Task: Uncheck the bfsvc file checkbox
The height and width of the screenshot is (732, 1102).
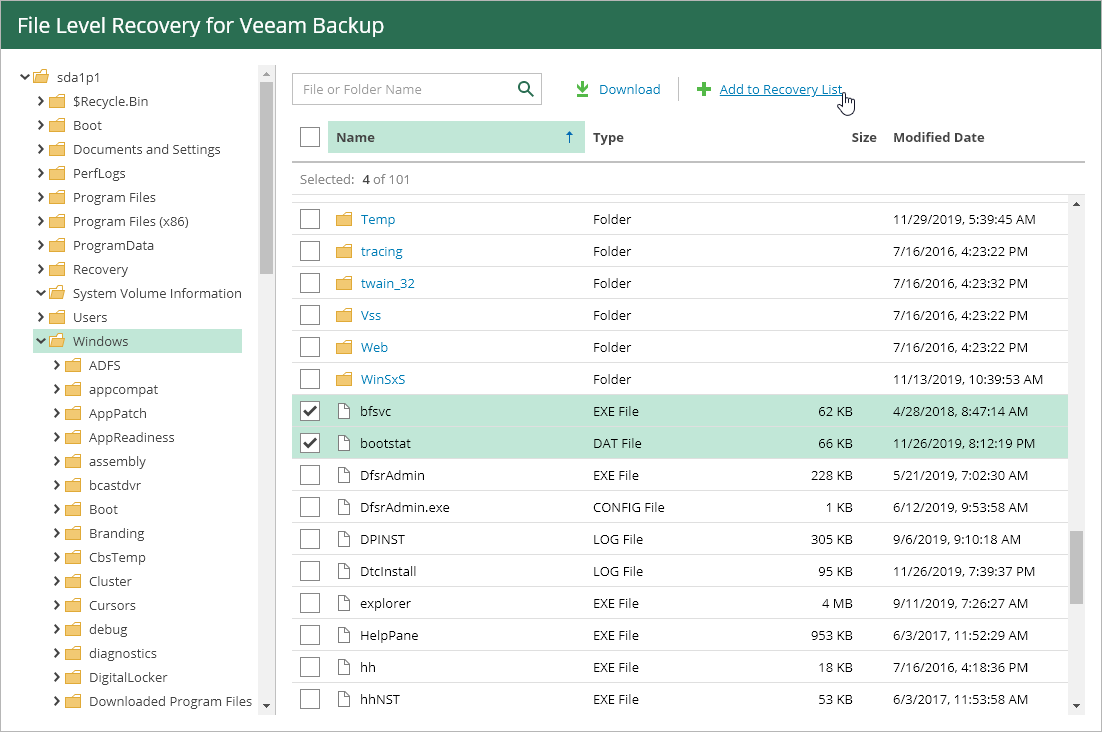Action: [x=310, y=411]
